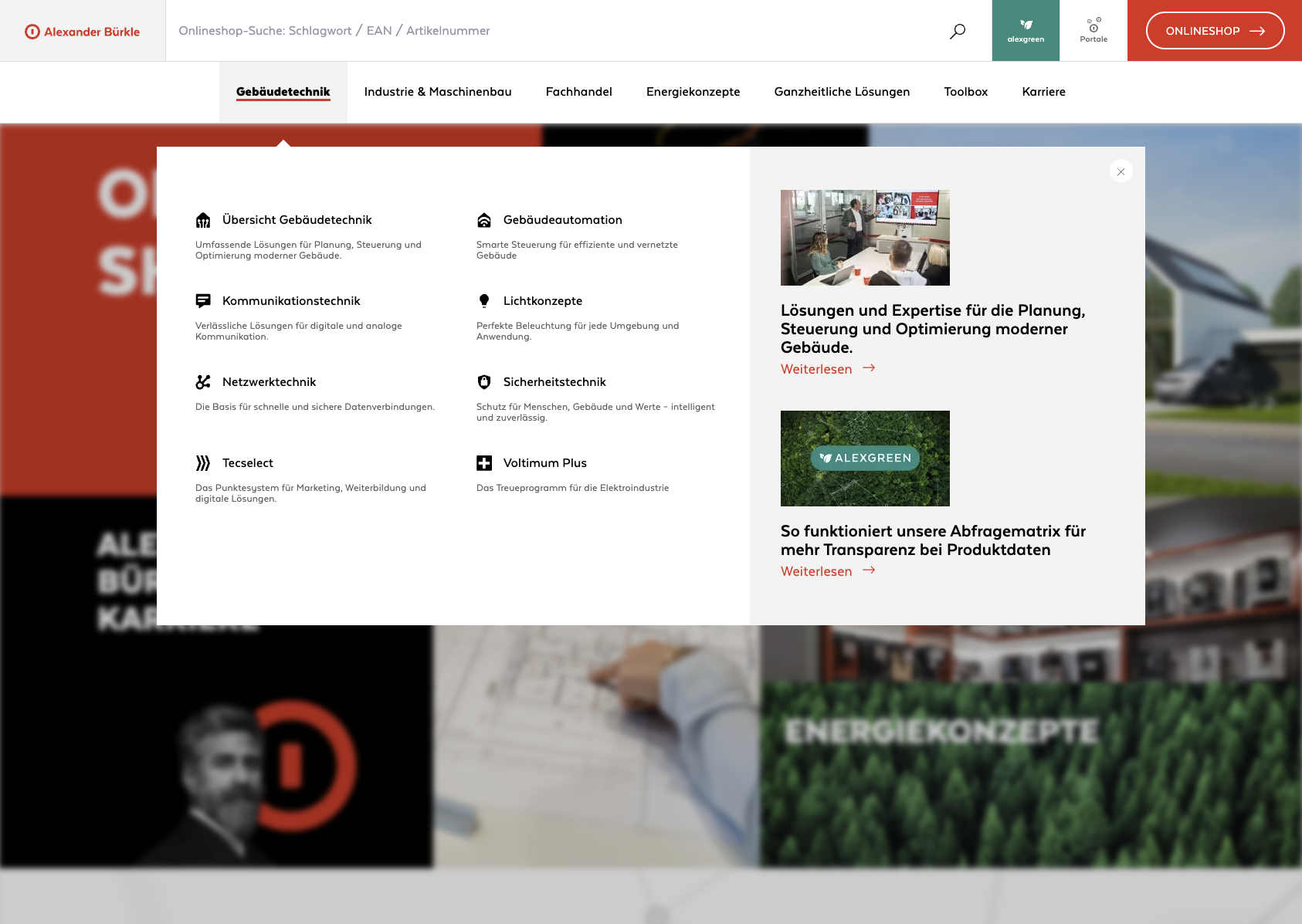The height and width of the screenshot is (924, 1302).
Task: Follow the Weiterlesen link about Abfragematrix
Action: pyautogui.click(x=815, y=571)
